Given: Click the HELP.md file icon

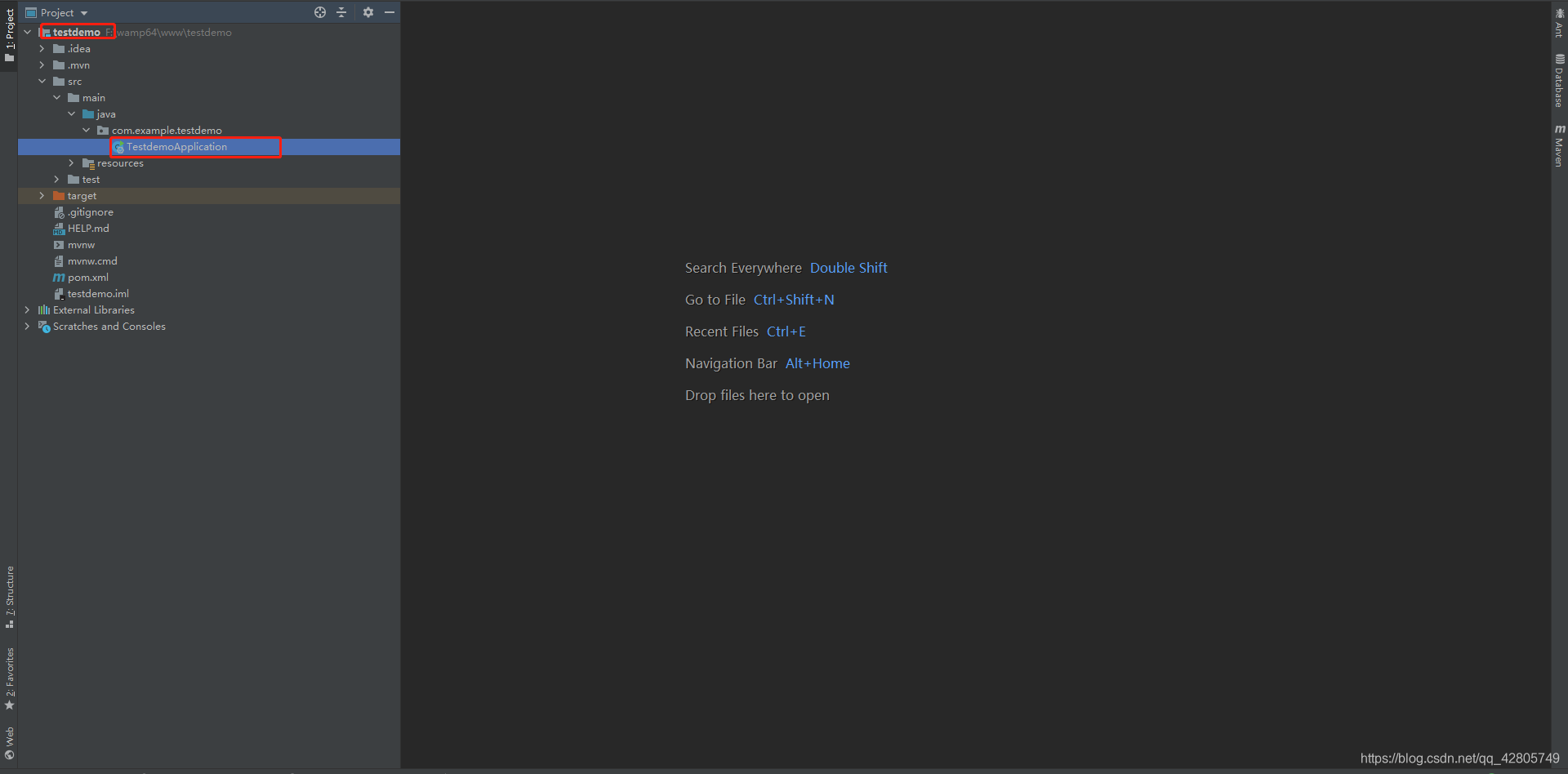Looking at the screenshot, I should [59, 229].
